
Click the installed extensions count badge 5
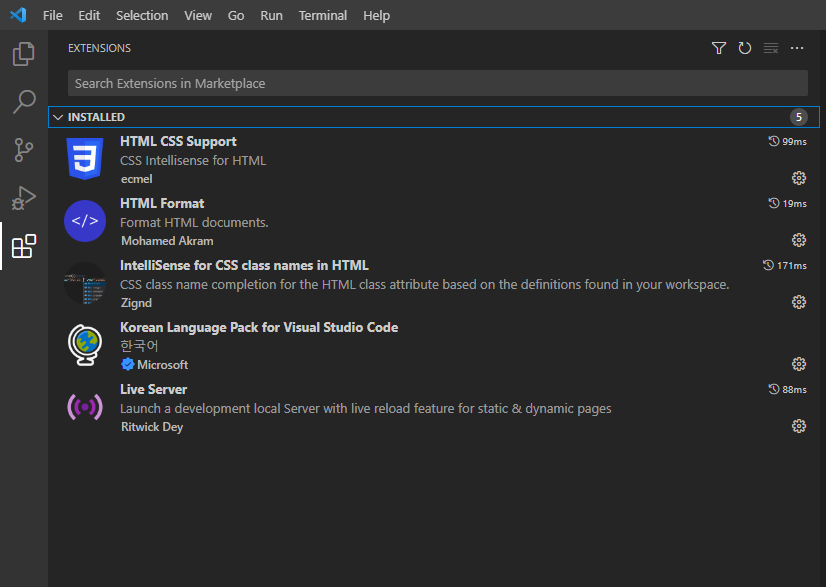[799, 117]
